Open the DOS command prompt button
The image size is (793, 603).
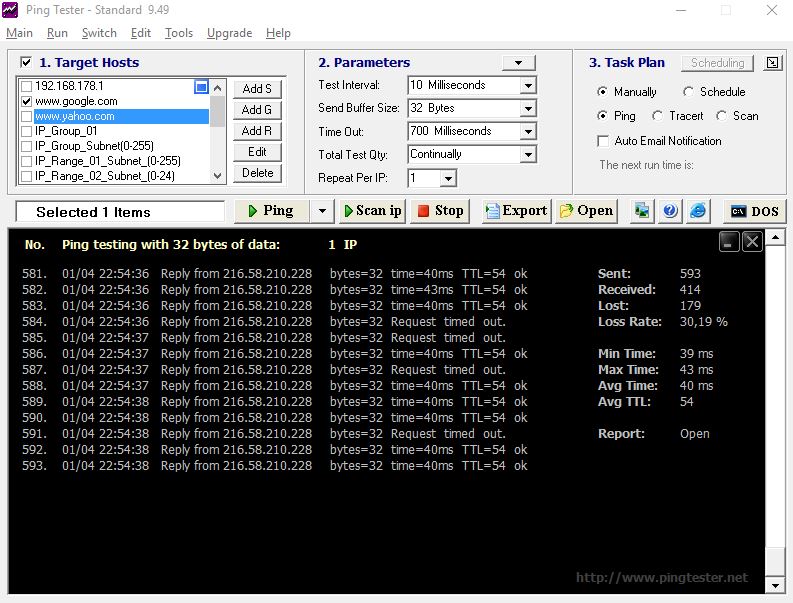coord(755,211)
